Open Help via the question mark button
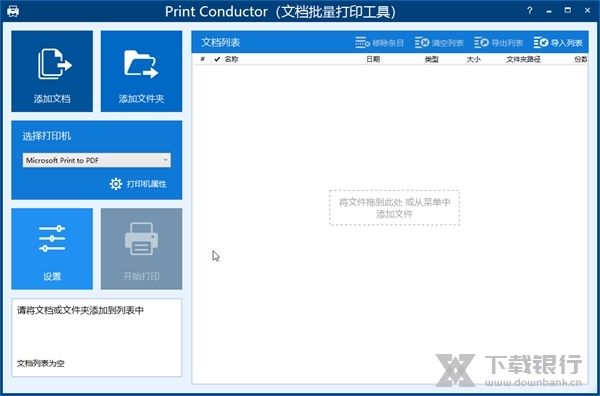The width and height of the screenshot is (600, 396). (530, 11)
